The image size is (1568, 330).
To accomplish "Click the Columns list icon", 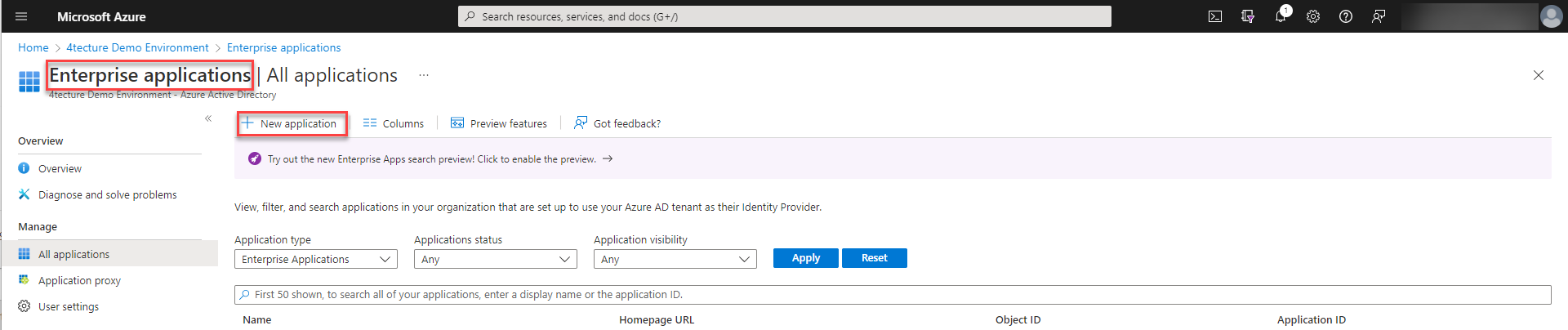I will pyautogui.click(x=370, y=123).
